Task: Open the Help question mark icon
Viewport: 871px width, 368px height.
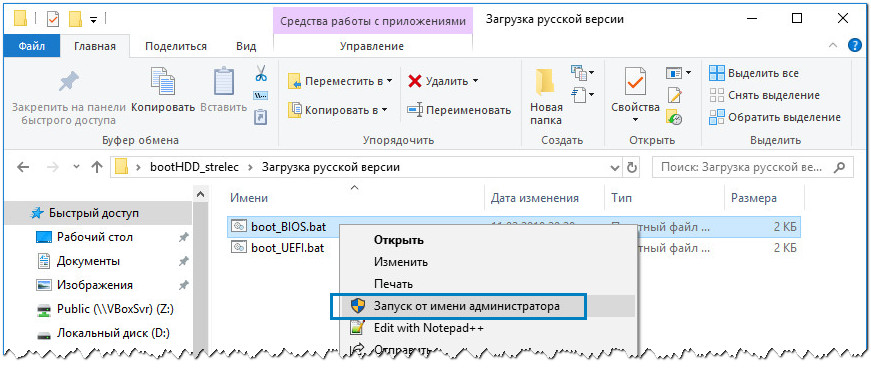Action: pos(854,46)
